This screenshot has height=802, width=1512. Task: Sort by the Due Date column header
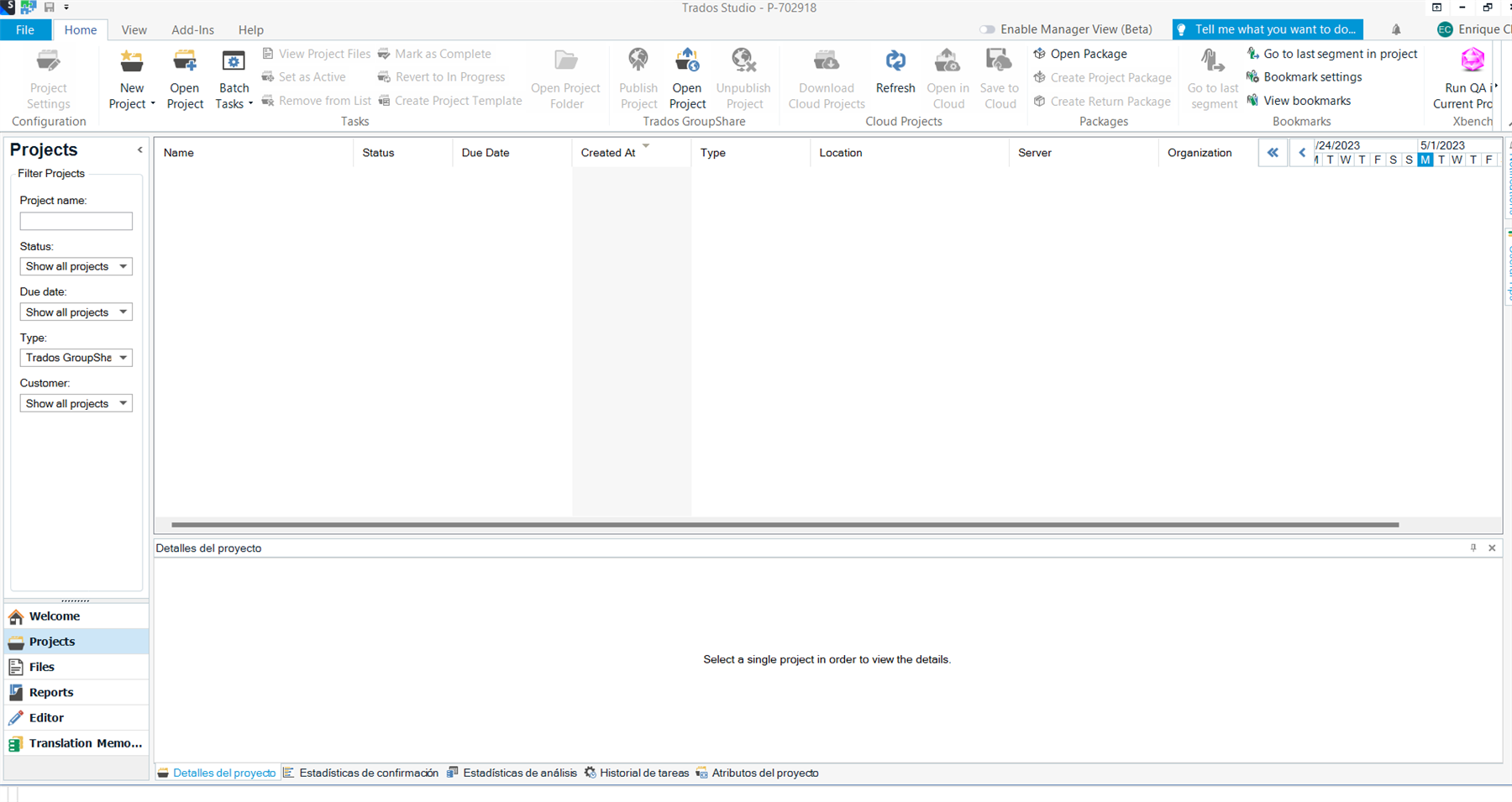[x=512, y=153]
